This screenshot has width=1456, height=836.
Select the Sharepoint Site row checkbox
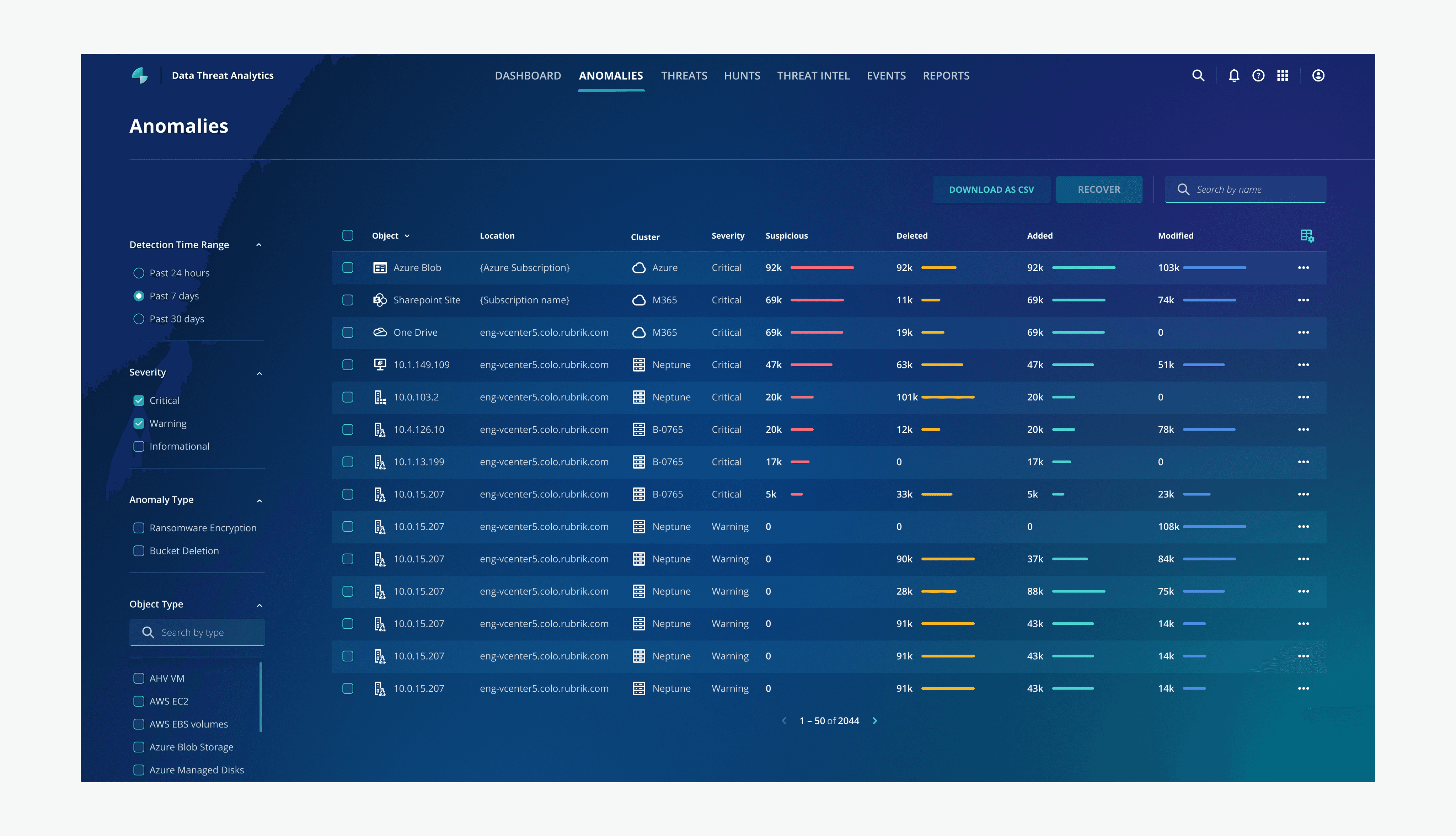click(348, 300)
